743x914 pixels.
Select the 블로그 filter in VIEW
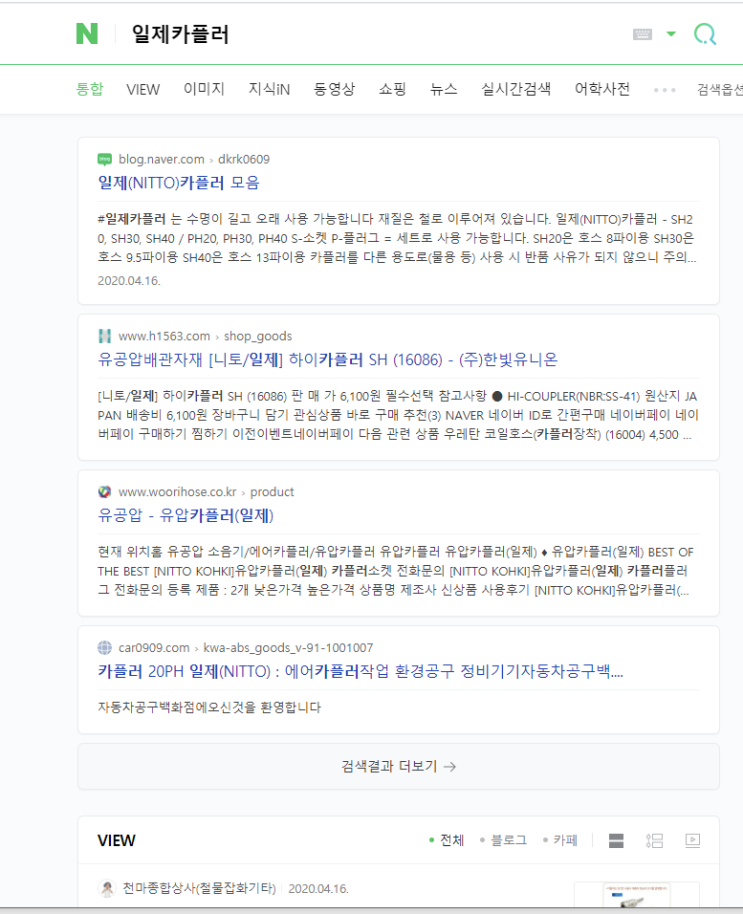click(503, 840)
